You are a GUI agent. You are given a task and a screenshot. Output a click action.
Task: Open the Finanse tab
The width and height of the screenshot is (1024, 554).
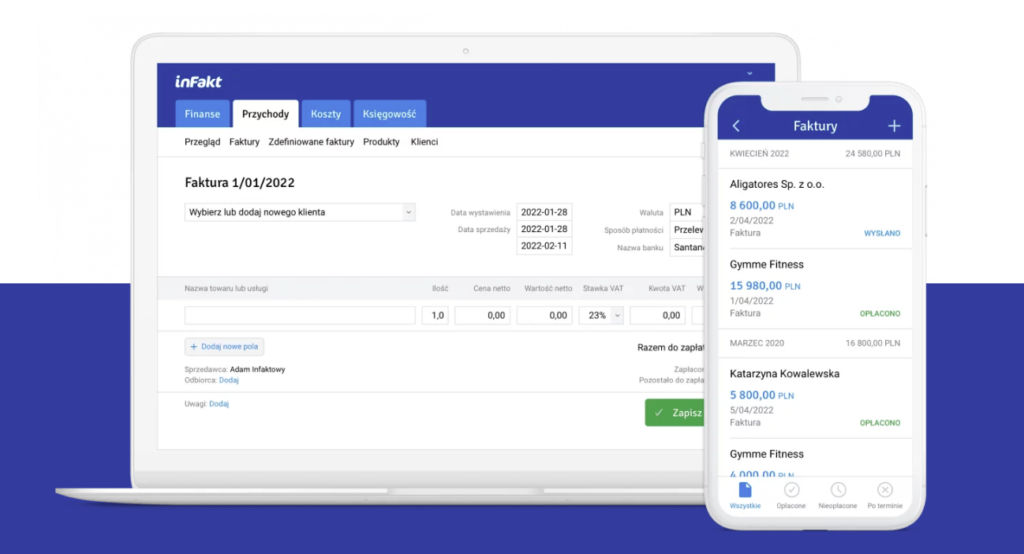point(202,114)
